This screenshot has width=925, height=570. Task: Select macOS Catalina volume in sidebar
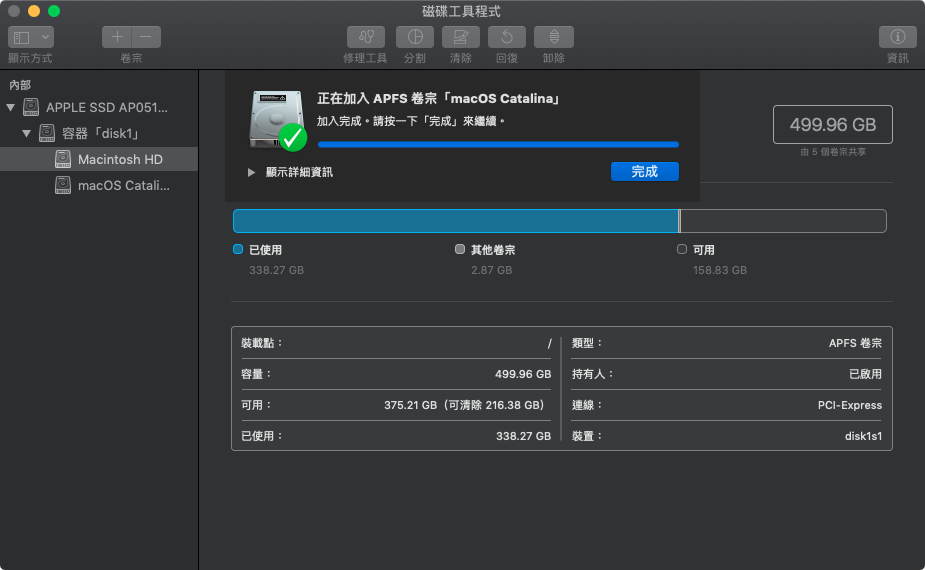(125, 185)
